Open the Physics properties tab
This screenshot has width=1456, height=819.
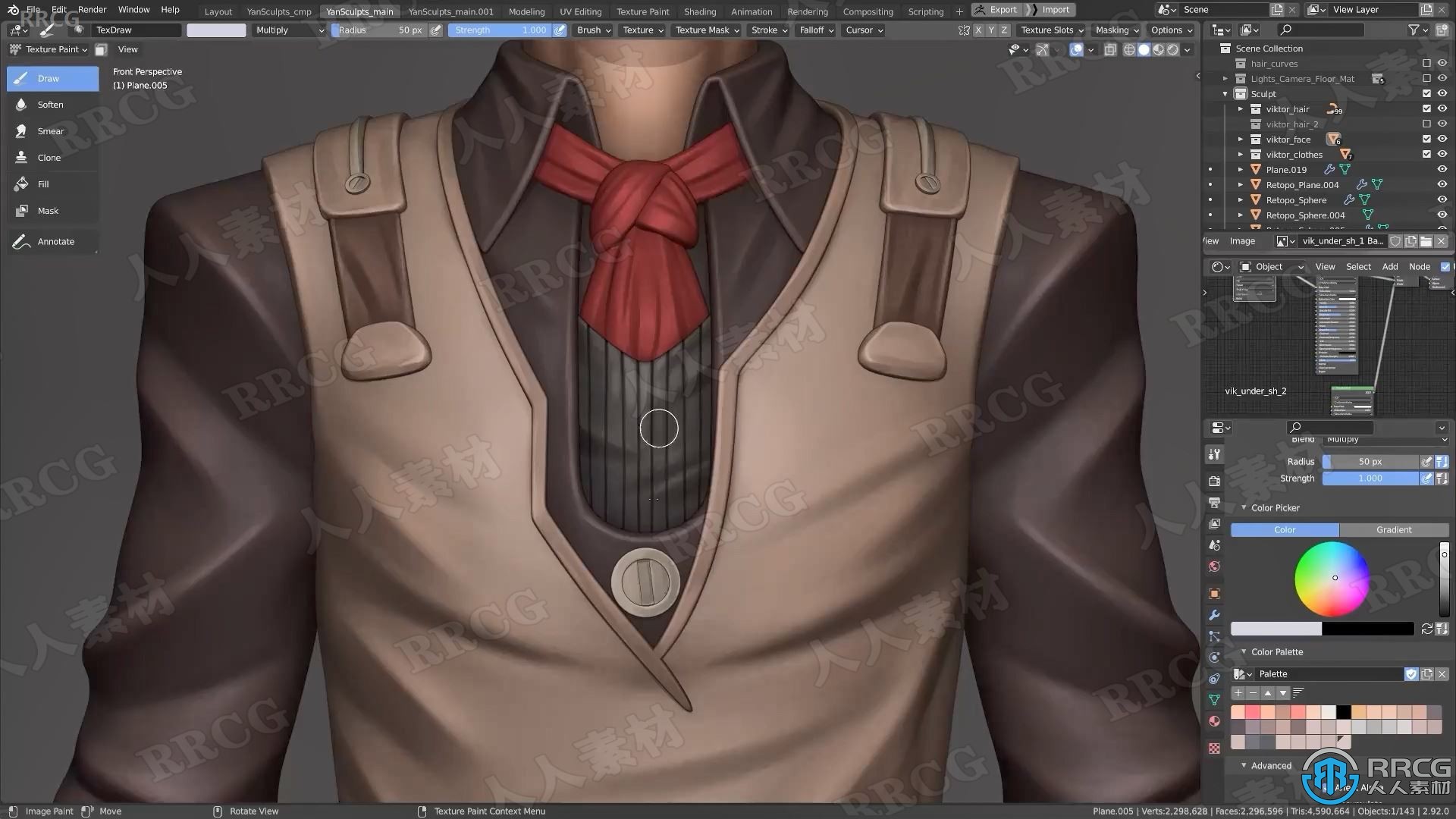1214,657
